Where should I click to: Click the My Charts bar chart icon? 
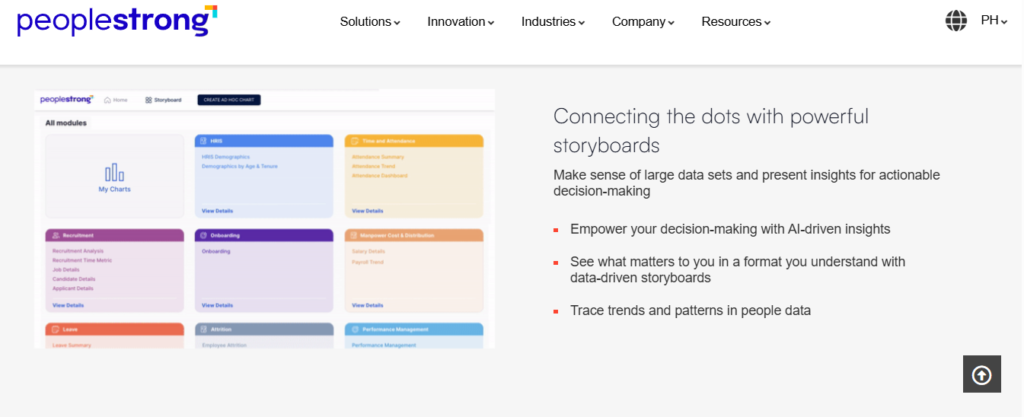point(115,172)
